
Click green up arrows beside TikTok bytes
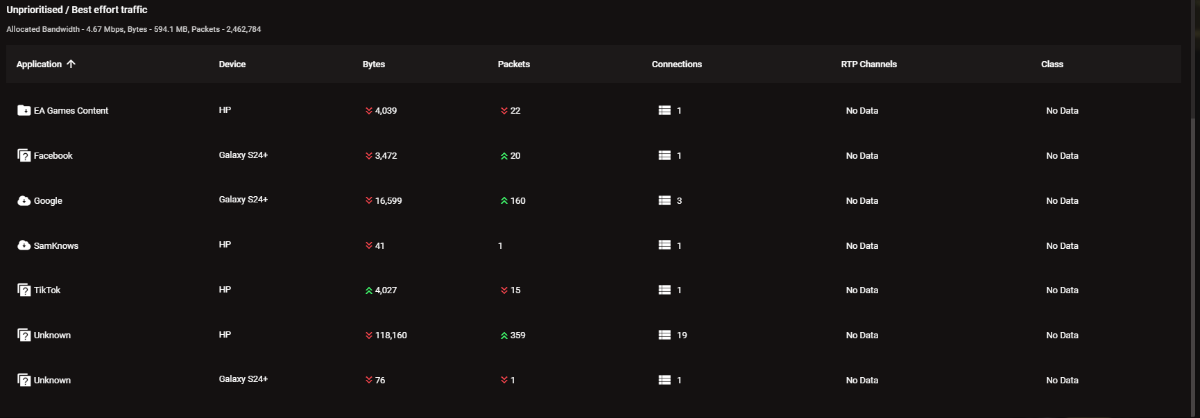369,290
